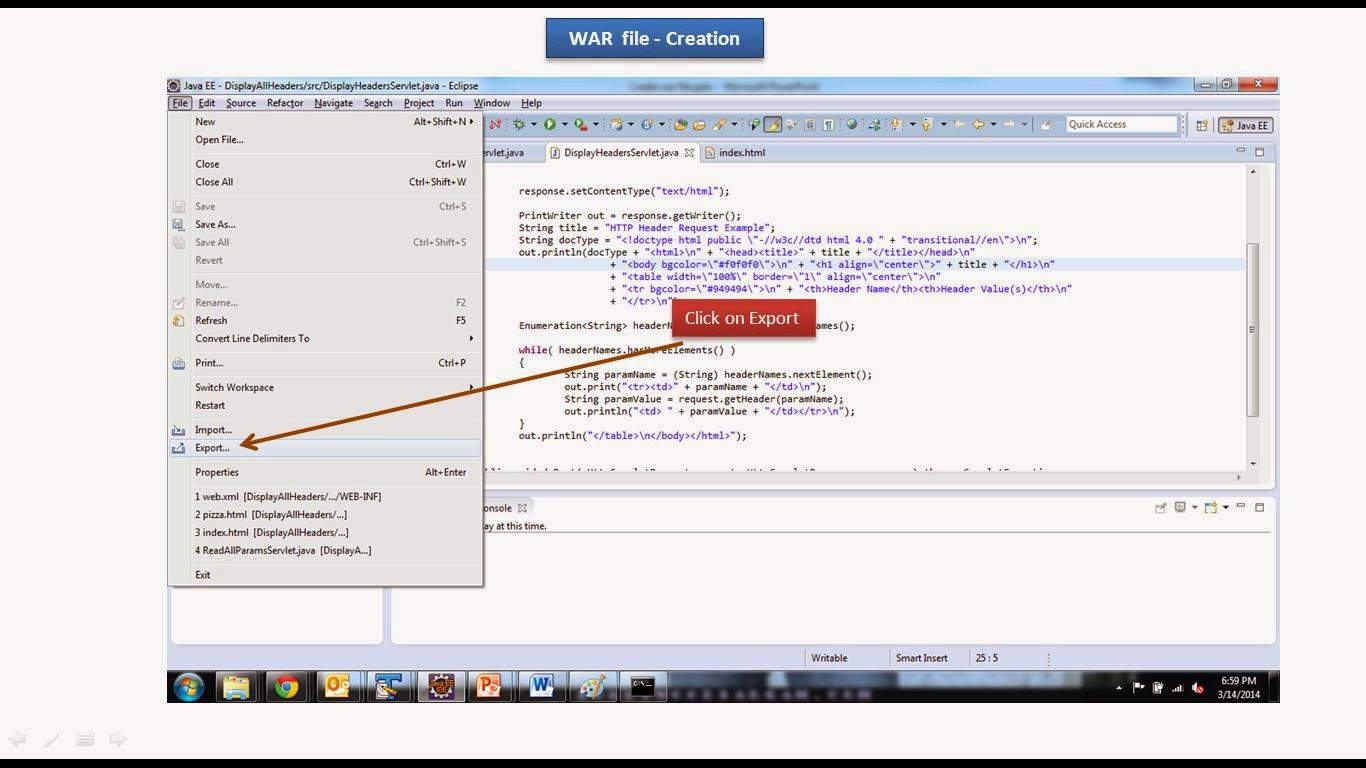Select Export in the File menu
This screenshot has height=768, width=1366.
212,447
